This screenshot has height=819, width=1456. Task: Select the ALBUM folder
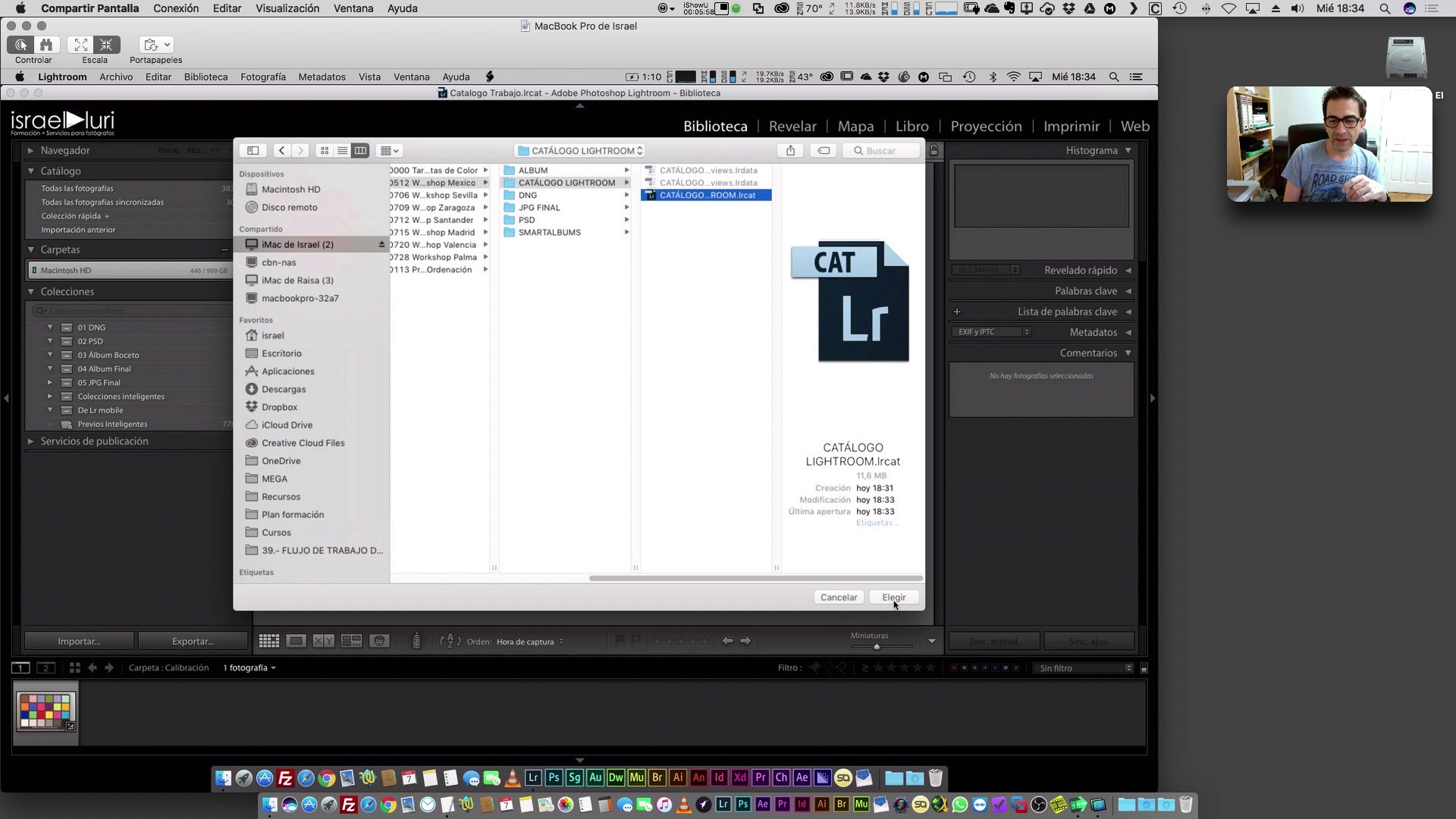tap(533, 171)
